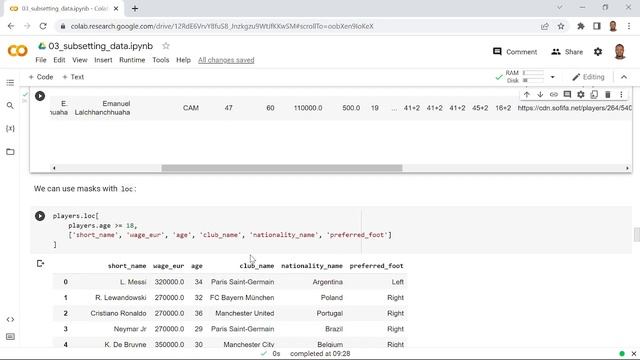This screenshot has height=360, width=640.
Task: Open the Edit menu
Action: click(x=59, y=60)
